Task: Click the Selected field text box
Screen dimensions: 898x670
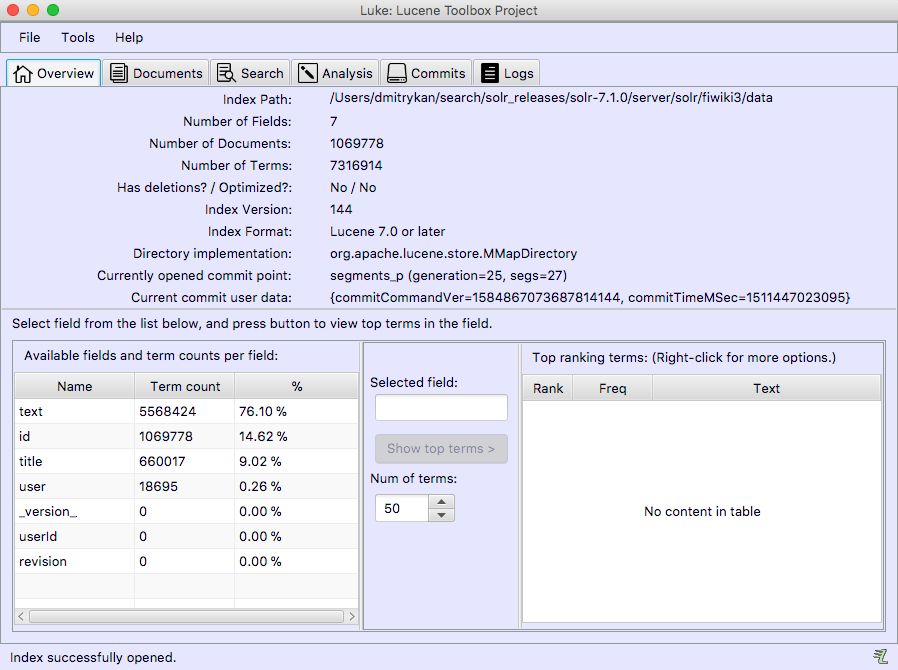Action: point(441,407)
